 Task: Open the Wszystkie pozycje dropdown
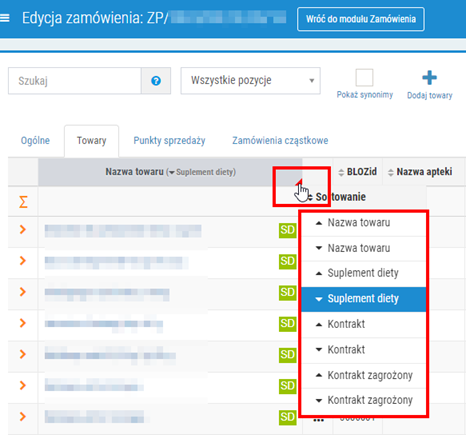pyautogui.click(x=251, y=81)
